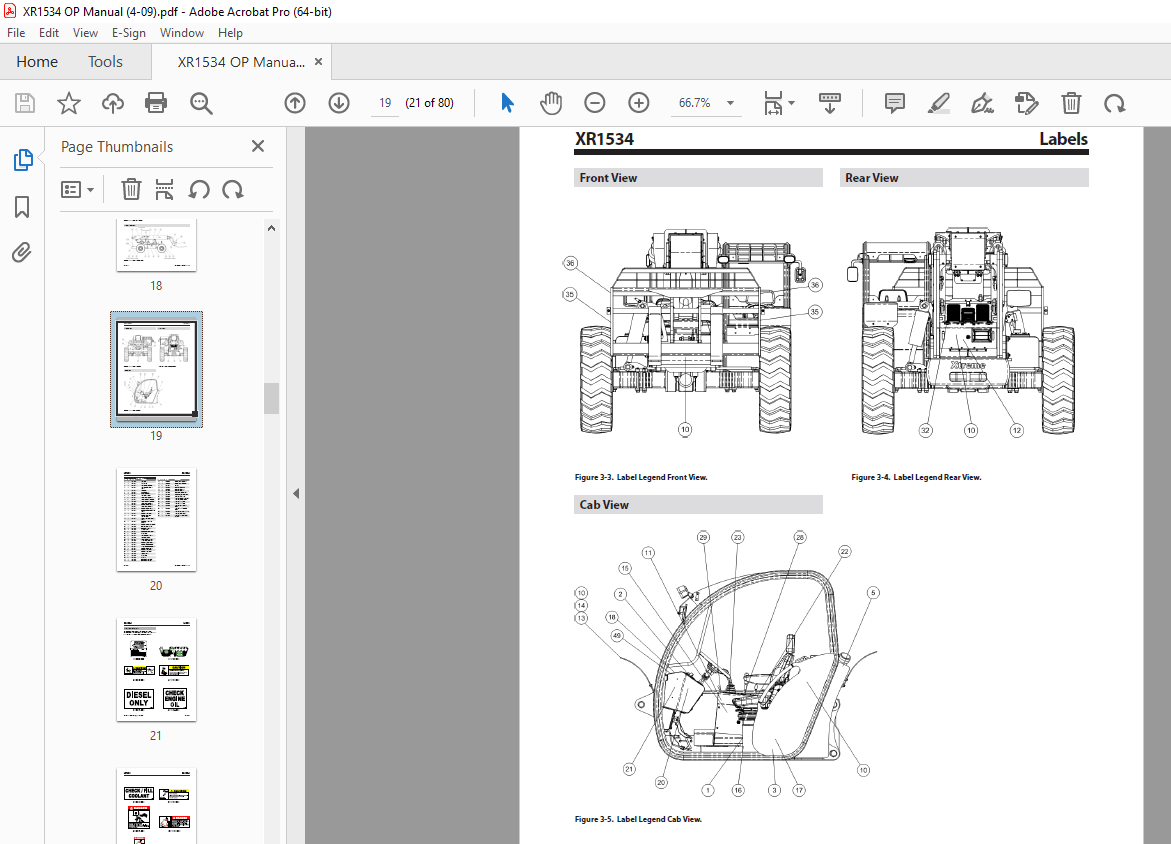
Task: Switch to the Selection arrow tool
Action: (x=507, y=102)
